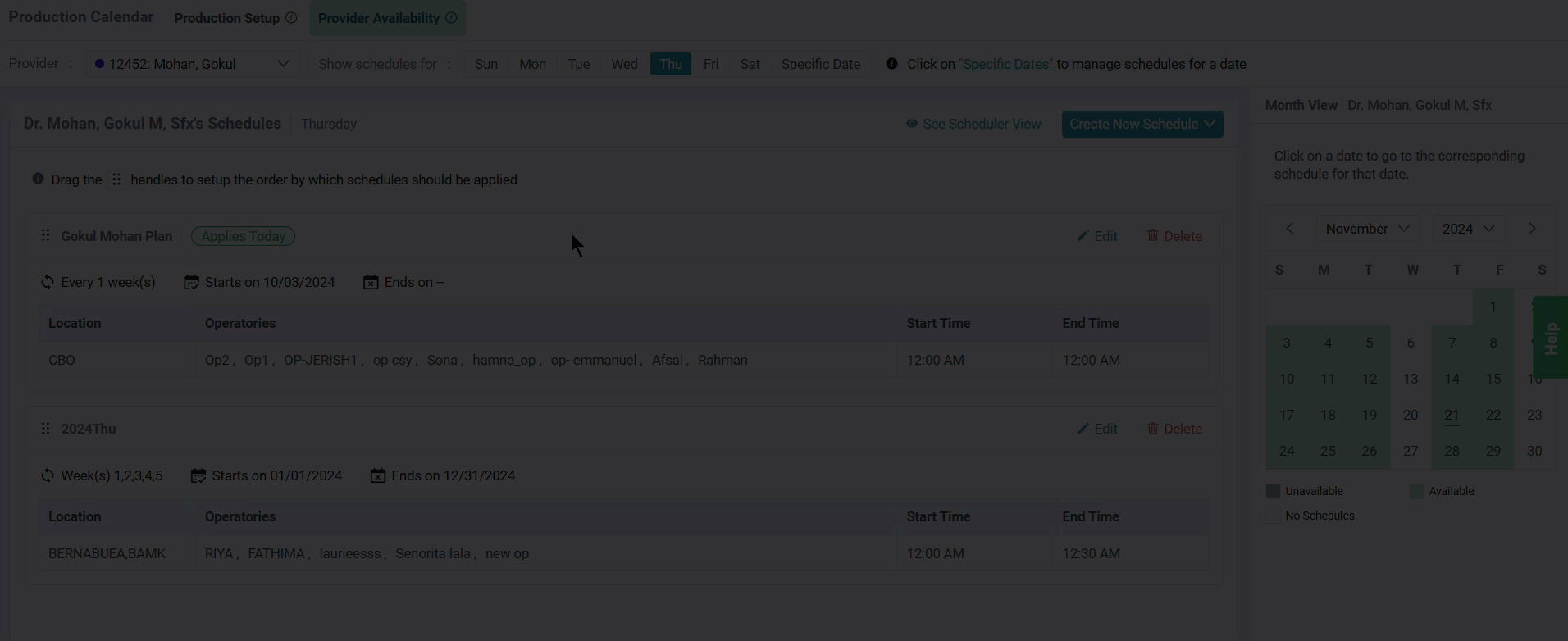This screenshot has width=1568, height=641.
Task: Click the Gokul Mohan Plan title
Action: coord(116,236)
